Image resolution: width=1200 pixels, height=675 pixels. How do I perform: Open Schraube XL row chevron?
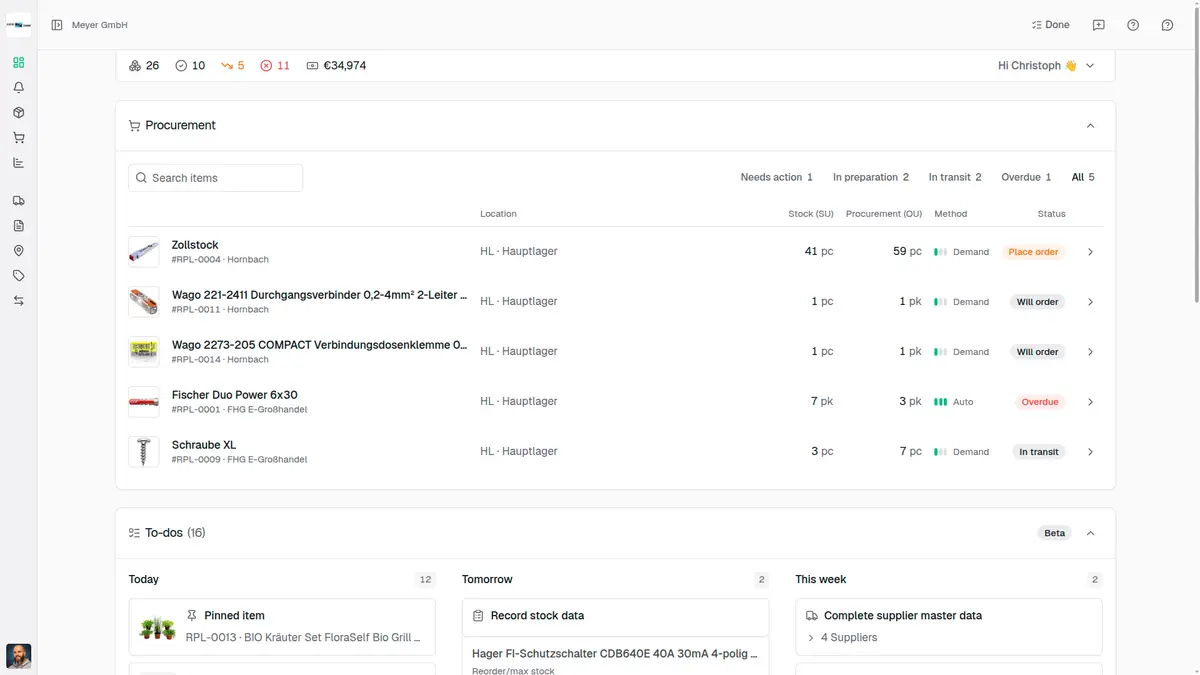(1090, 452)
